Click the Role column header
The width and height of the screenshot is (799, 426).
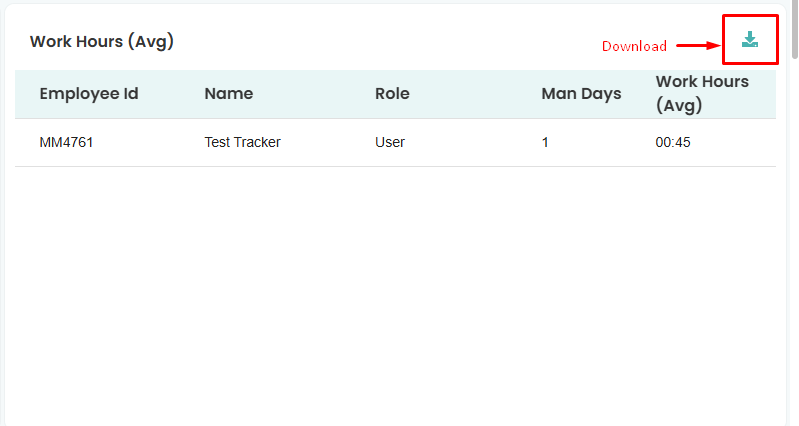tap(392, 94)
